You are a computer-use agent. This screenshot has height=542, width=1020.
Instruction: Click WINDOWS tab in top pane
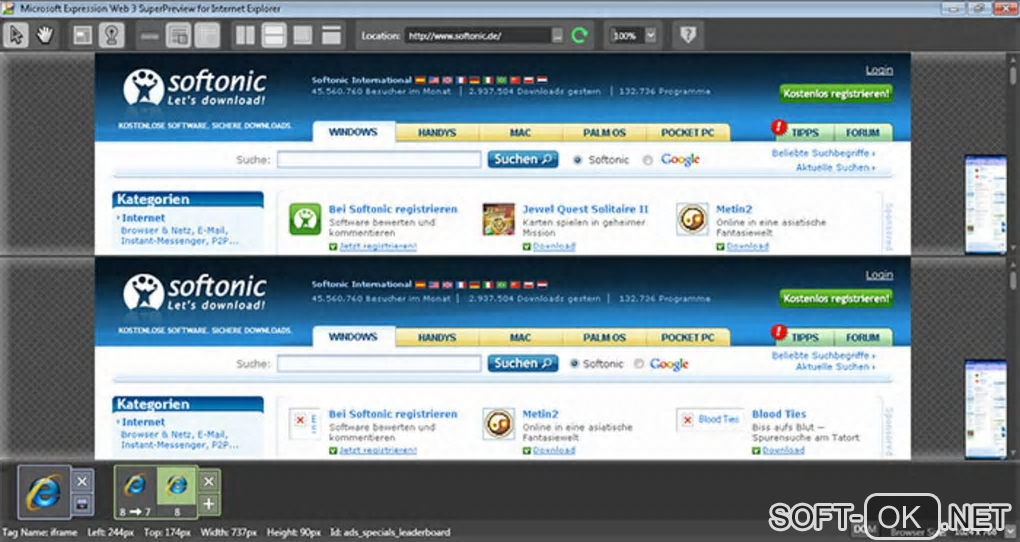(353, 132)
